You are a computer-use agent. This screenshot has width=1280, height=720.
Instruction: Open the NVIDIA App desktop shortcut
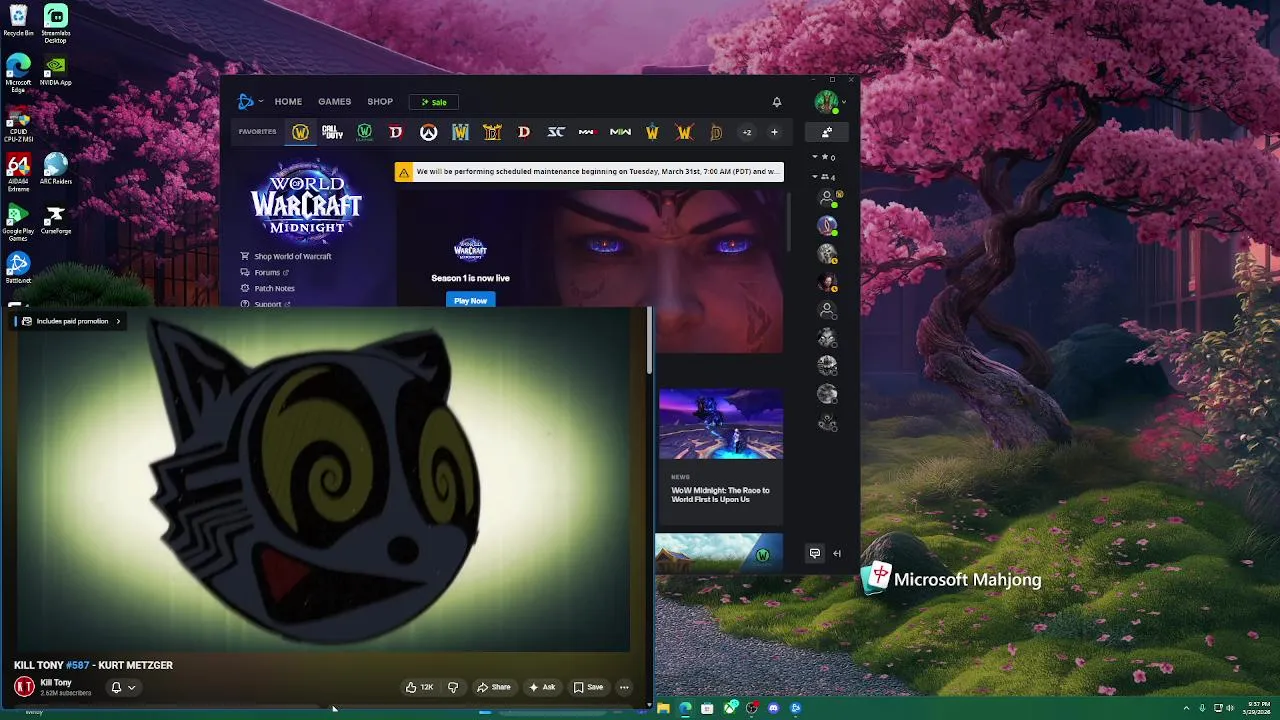56,70
